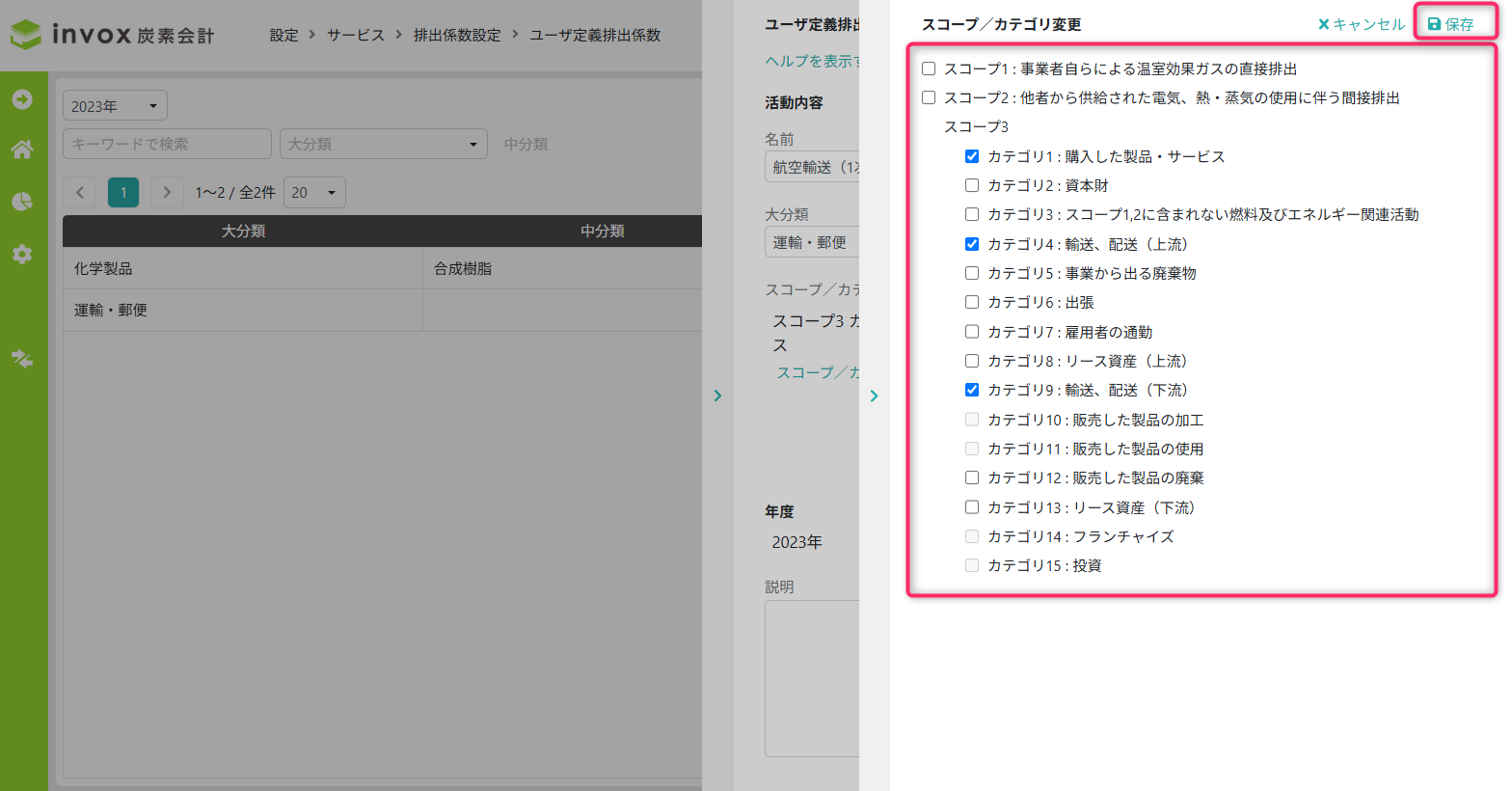
Task: Go to the previous page arrow
Action: tap(80, 192)
